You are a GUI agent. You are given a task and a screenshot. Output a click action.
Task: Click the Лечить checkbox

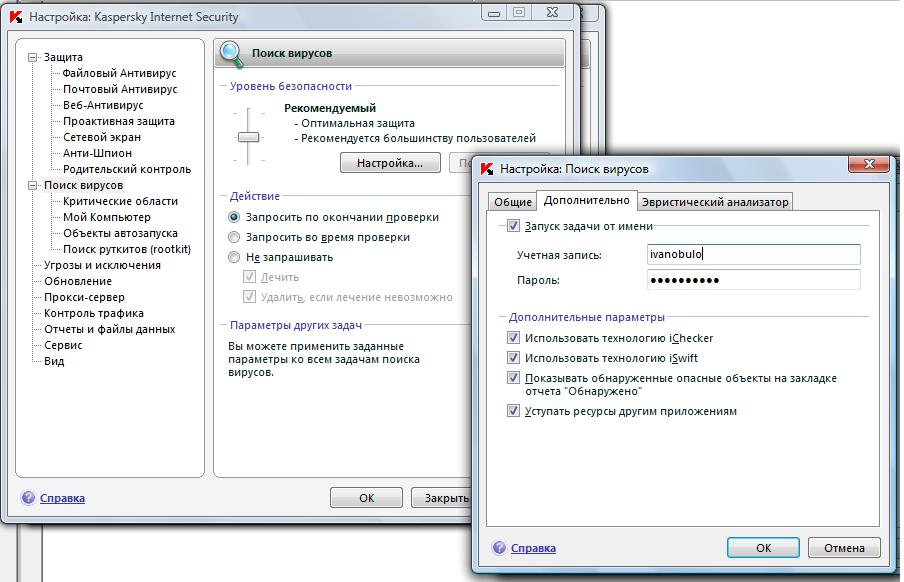(x=249, y=277)
